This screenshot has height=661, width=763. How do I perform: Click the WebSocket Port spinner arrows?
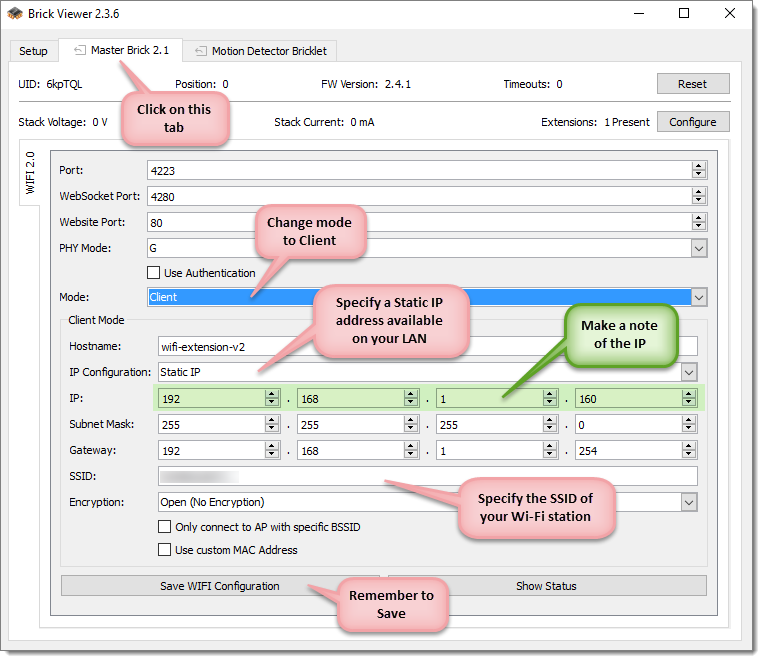699,196
